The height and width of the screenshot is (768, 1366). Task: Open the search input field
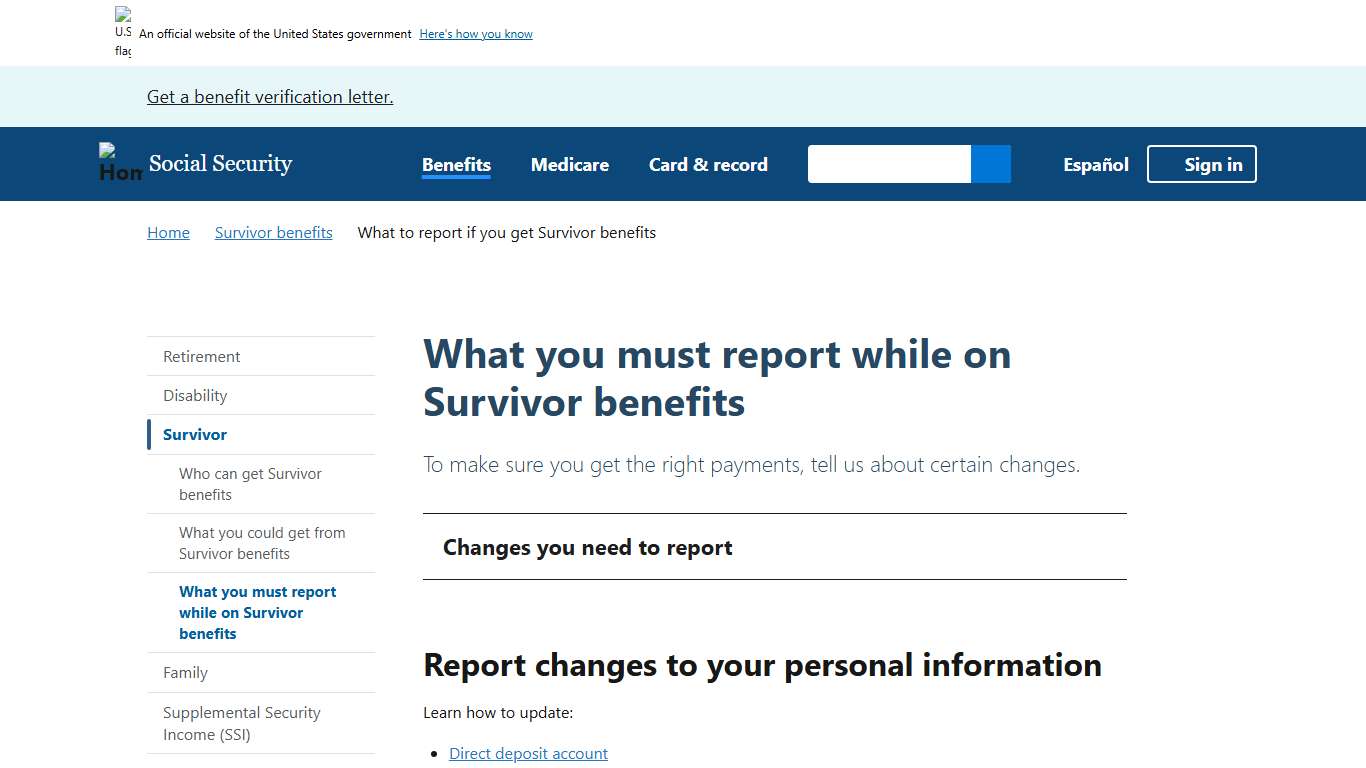[x=888, y=163]
